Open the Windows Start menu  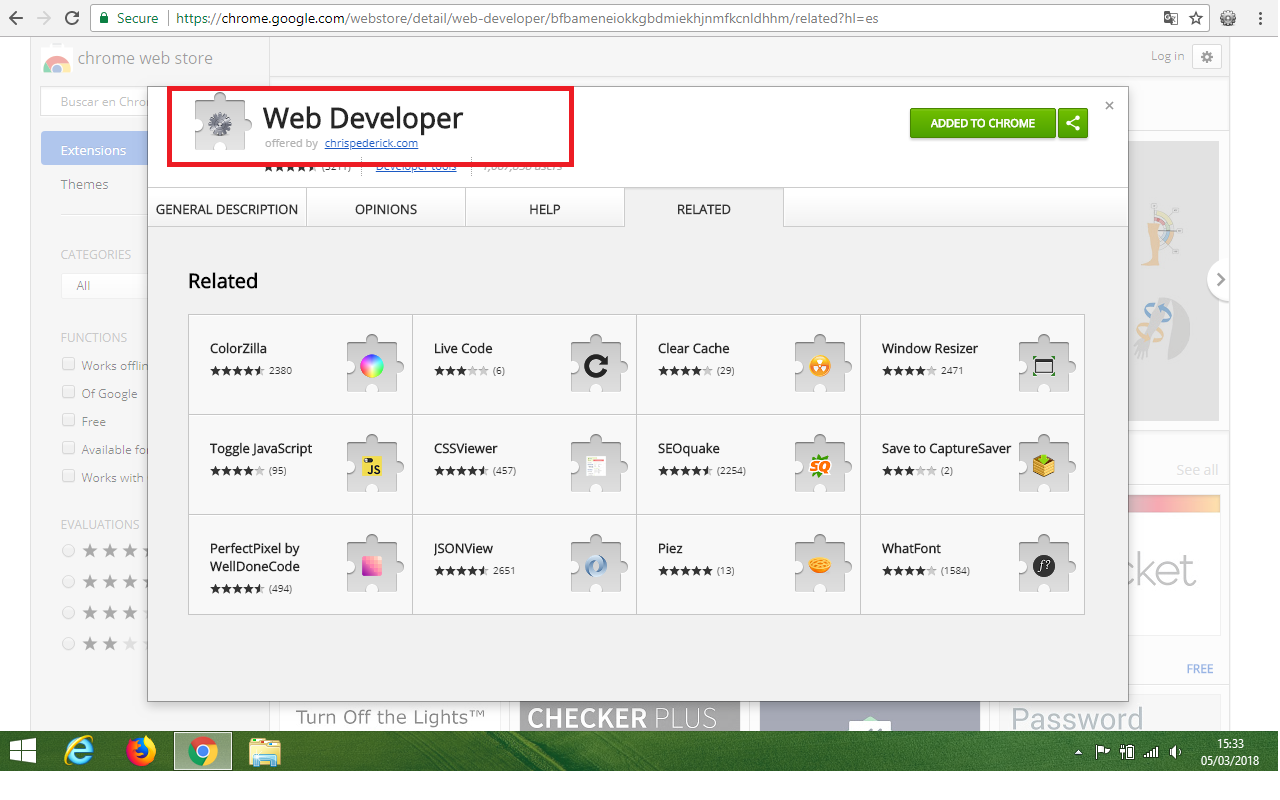point(22,751)
